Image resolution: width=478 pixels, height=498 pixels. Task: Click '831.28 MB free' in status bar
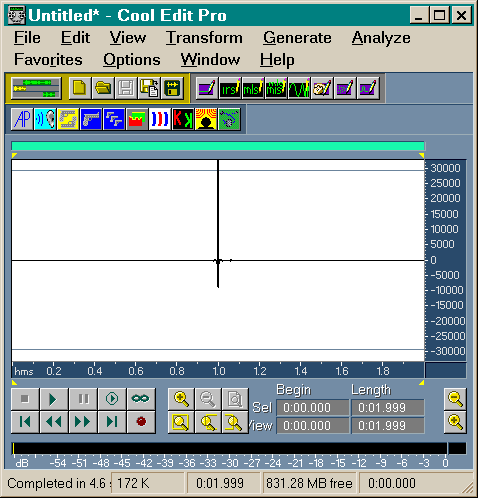click(309, 483)
